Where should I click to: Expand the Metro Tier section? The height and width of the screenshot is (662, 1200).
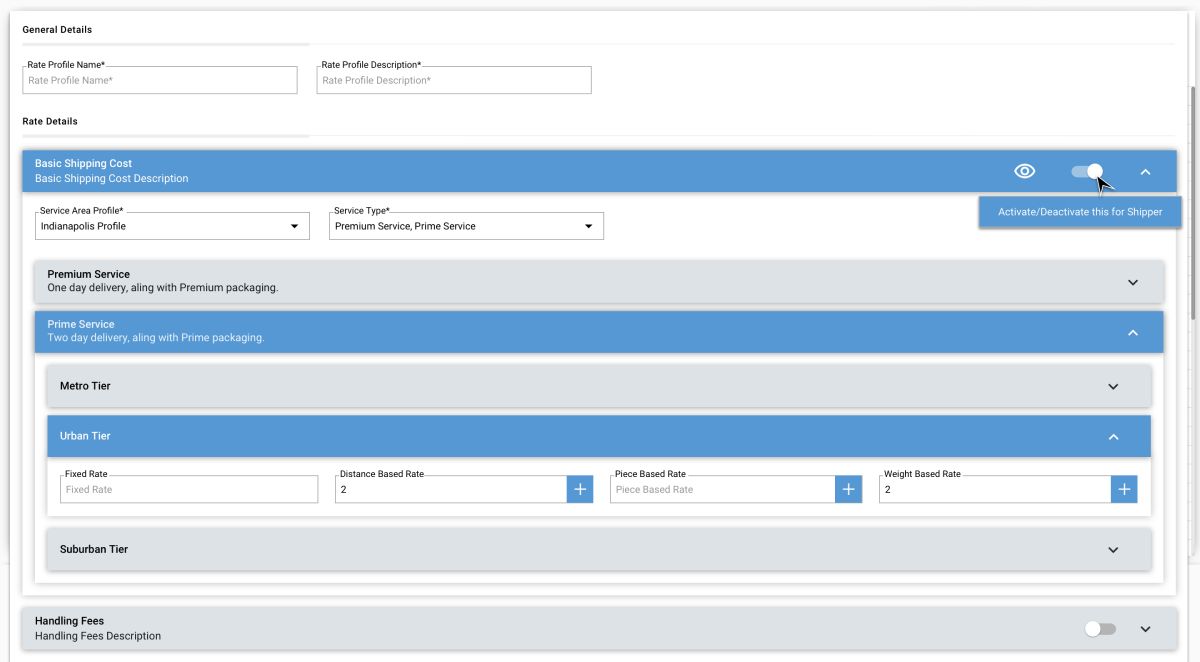(1113, 386)
